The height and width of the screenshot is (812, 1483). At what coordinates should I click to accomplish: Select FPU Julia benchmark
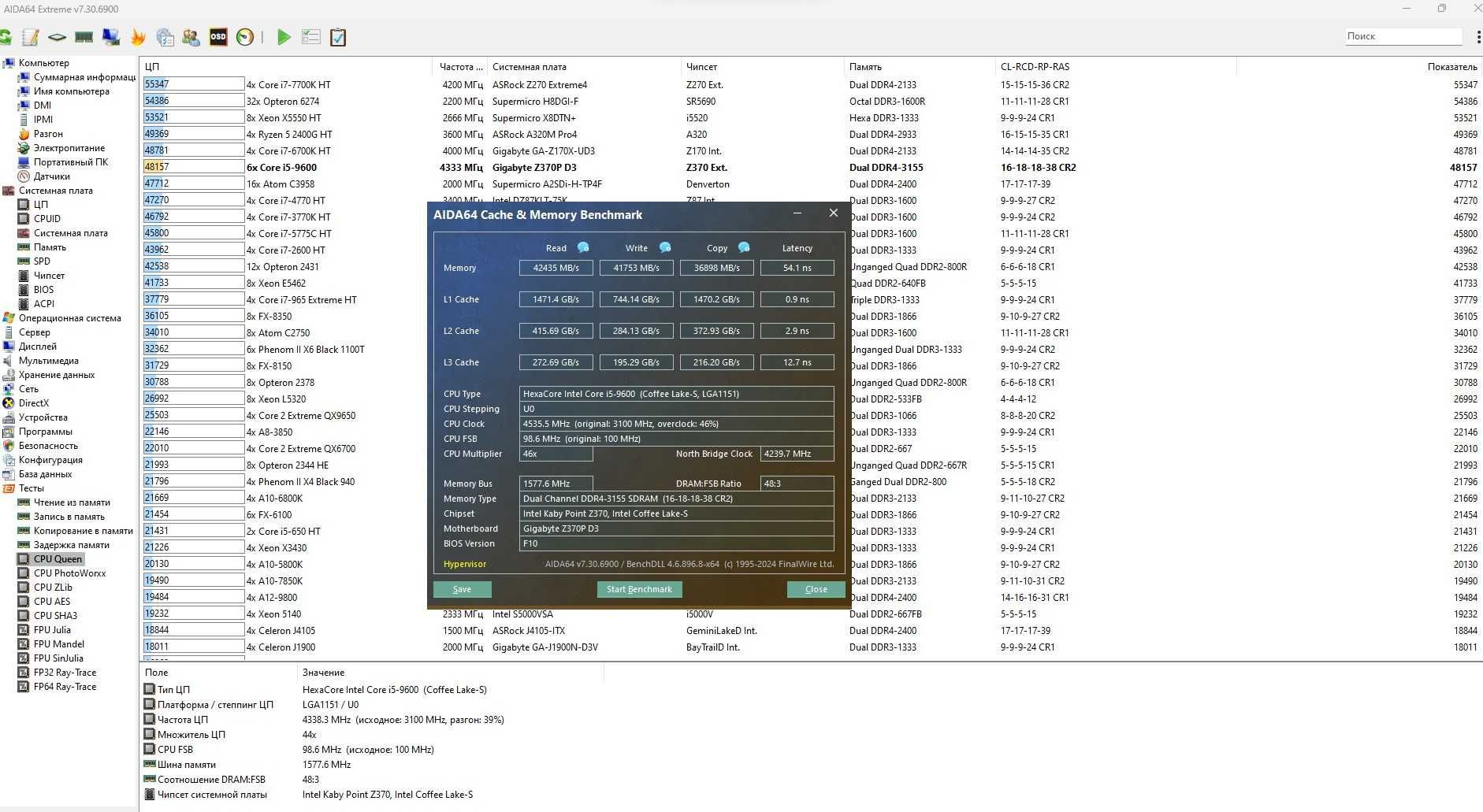coord(52,630)
